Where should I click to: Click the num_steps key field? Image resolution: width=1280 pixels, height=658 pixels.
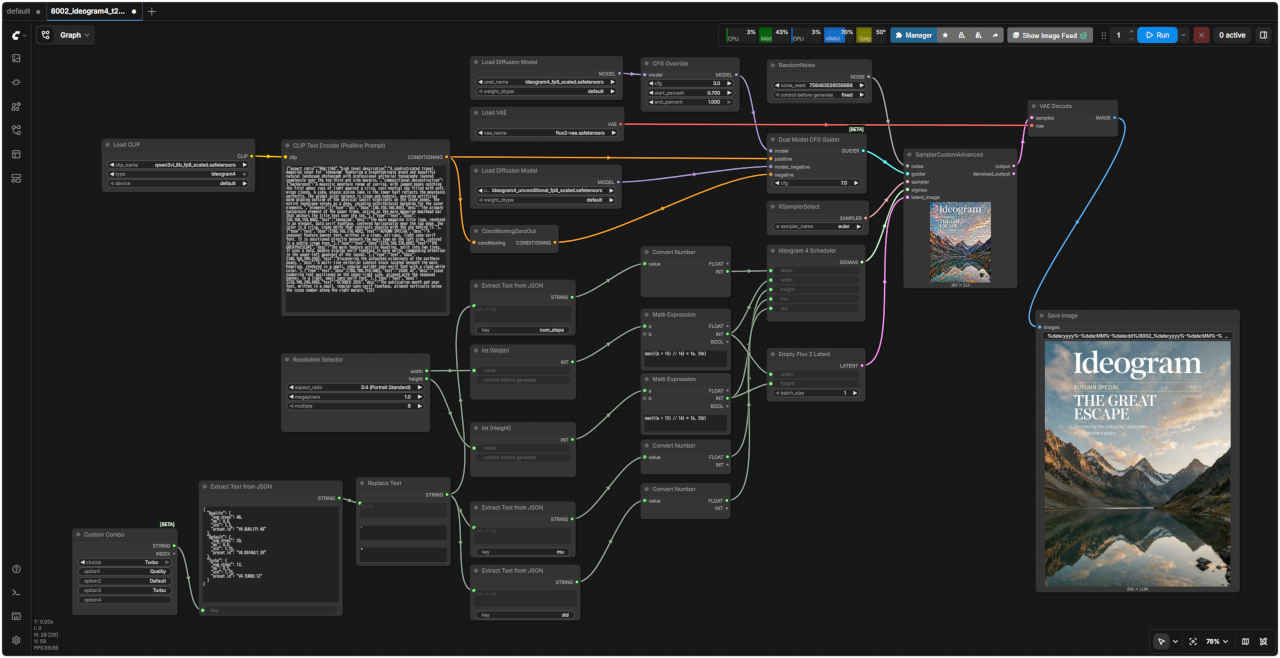click(x=523, y=329)
